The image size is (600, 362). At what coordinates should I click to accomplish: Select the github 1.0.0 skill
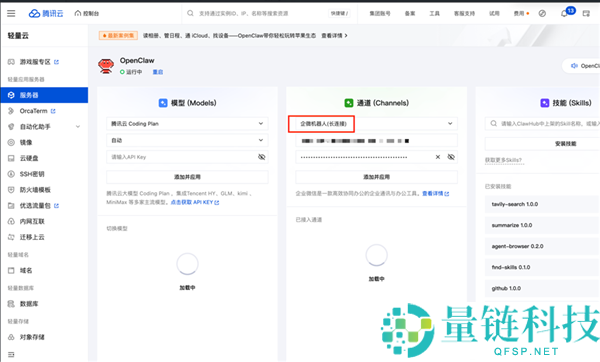tap(543, 288)
